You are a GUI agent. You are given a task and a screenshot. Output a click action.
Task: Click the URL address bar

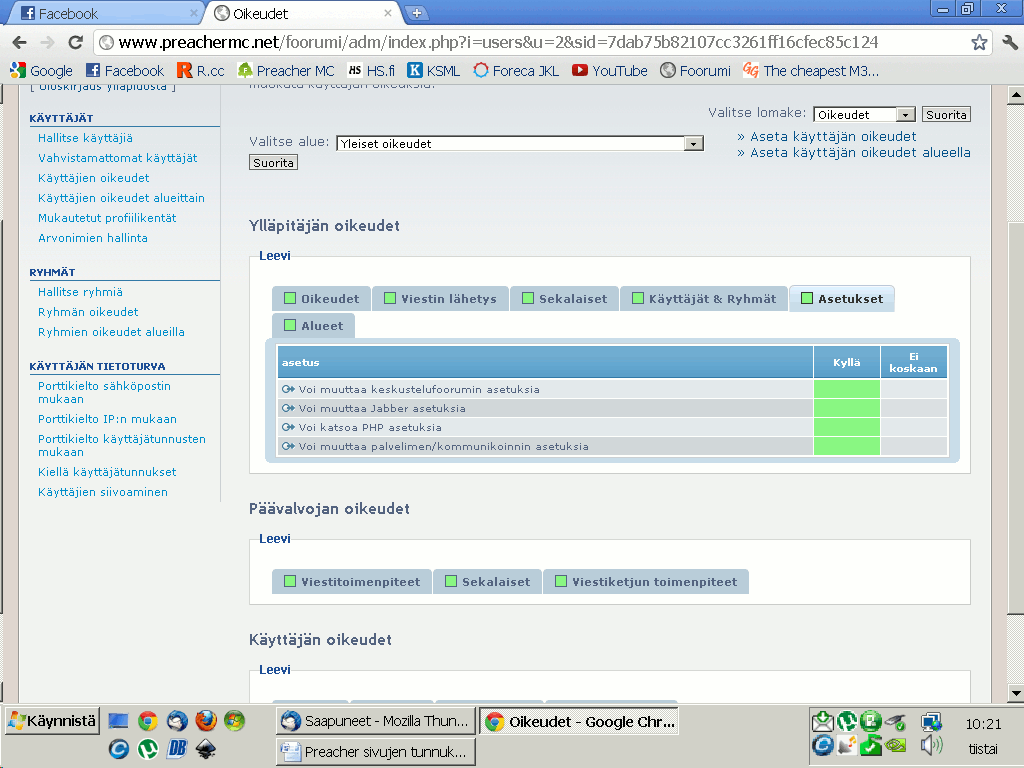pos(530,43)
